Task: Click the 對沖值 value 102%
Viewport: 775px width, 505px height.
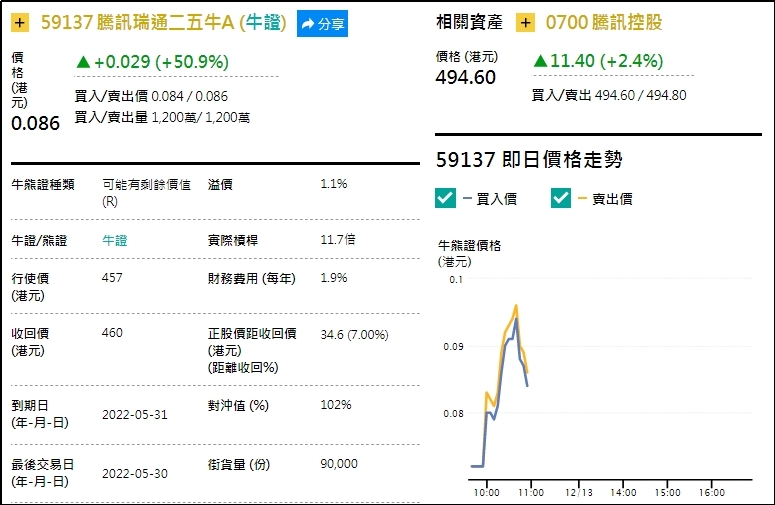Action: pyautogui.click(x=336, y=405)
